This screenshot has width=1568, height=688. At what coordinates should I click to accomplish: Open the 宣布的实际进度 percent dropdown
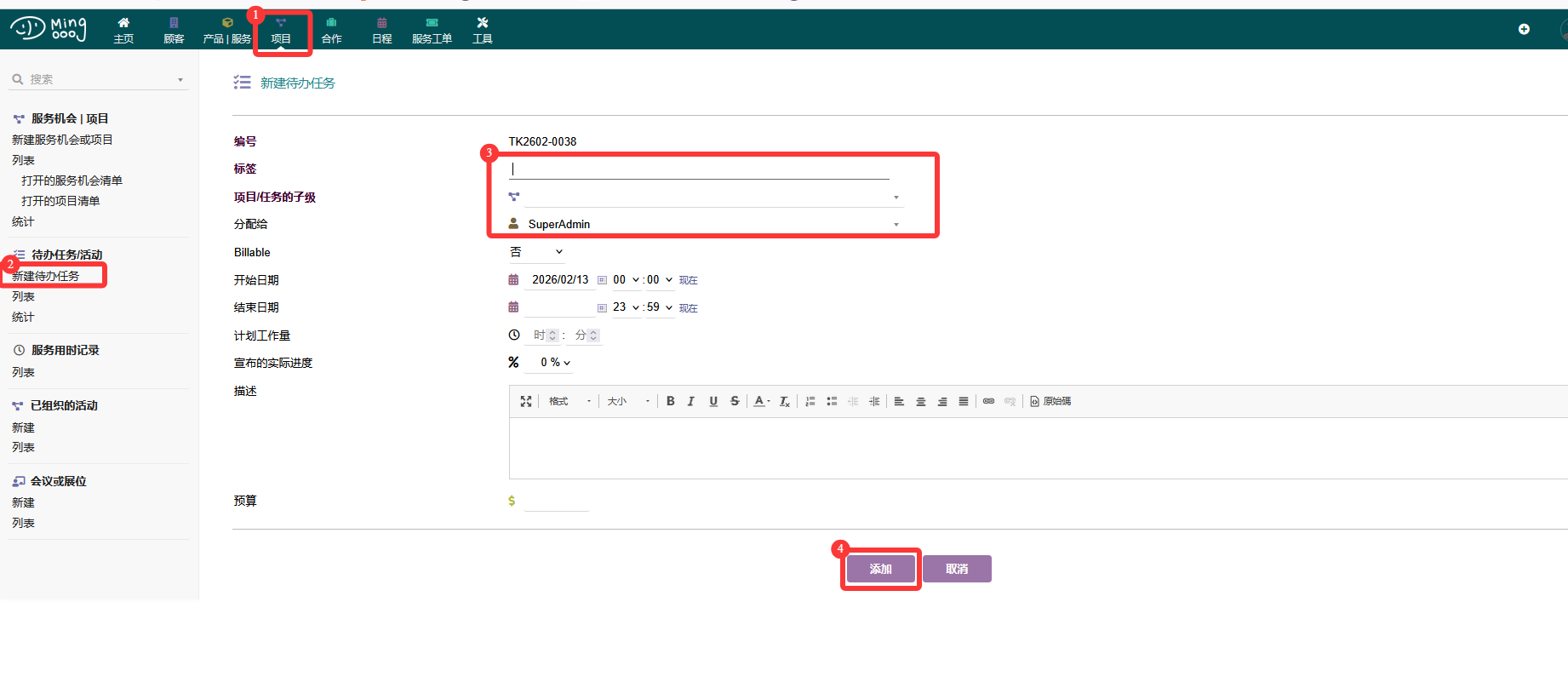555,363
